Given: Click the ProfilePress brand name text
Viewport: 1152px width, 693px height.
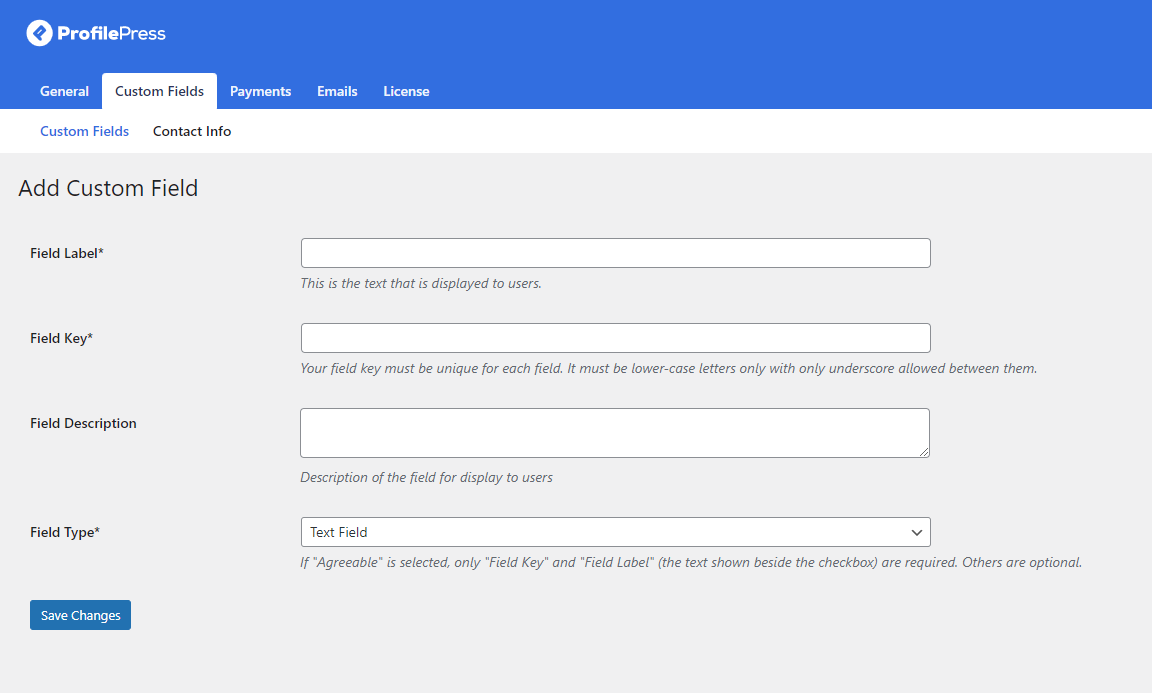Looking at the screenshot, I should click(x=112, y=33).
